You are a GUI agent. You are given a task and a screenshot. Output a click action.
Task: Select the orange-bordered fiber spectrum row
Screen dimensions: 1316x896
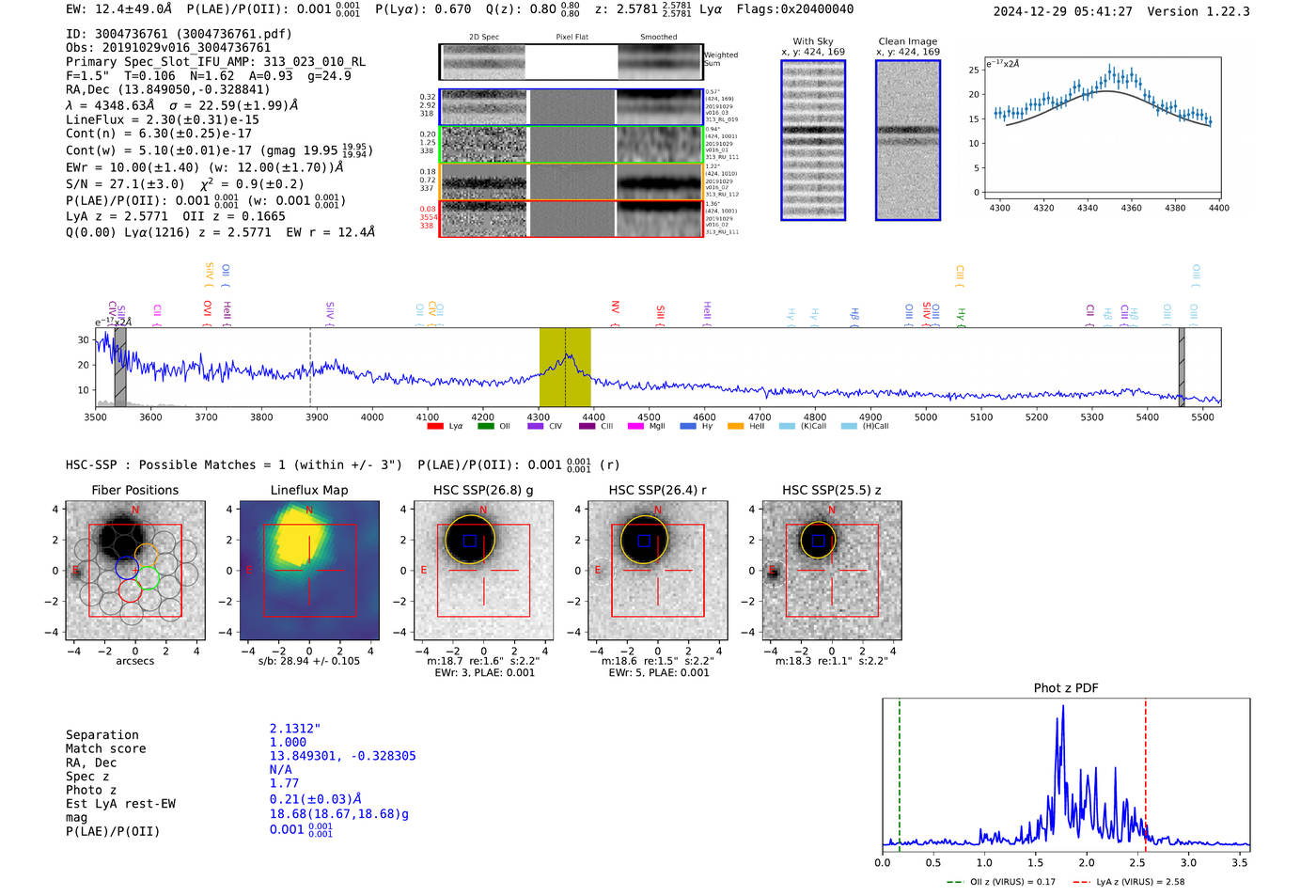572,181
